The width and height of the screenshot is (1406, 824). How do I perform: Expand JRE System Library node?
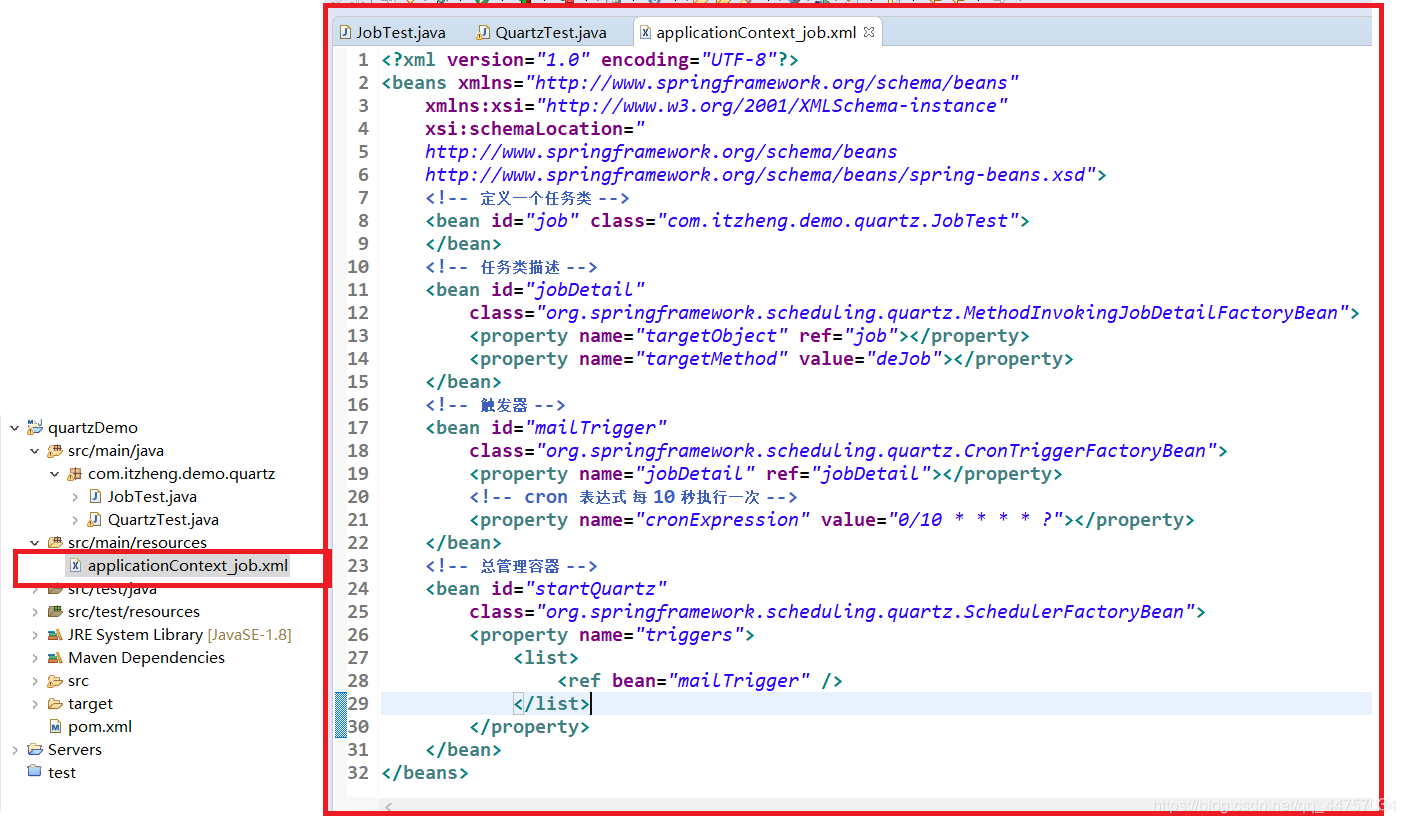[x=35, y=635]
